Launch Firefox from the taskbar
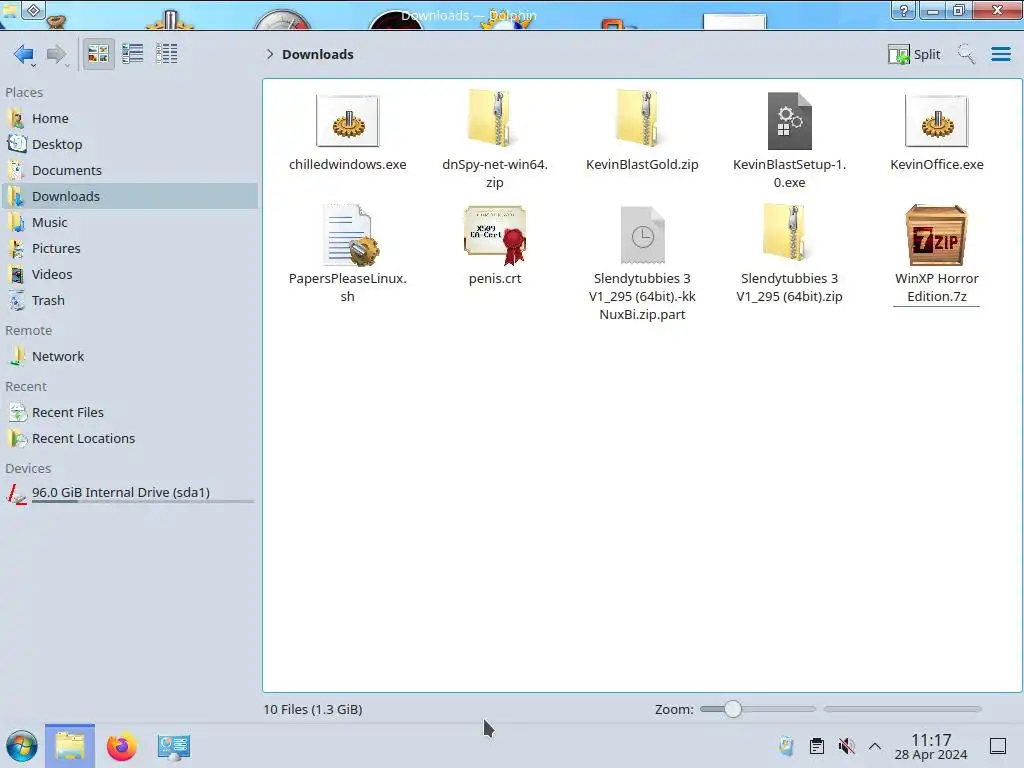1024x768 pixels. pos(121,746)
